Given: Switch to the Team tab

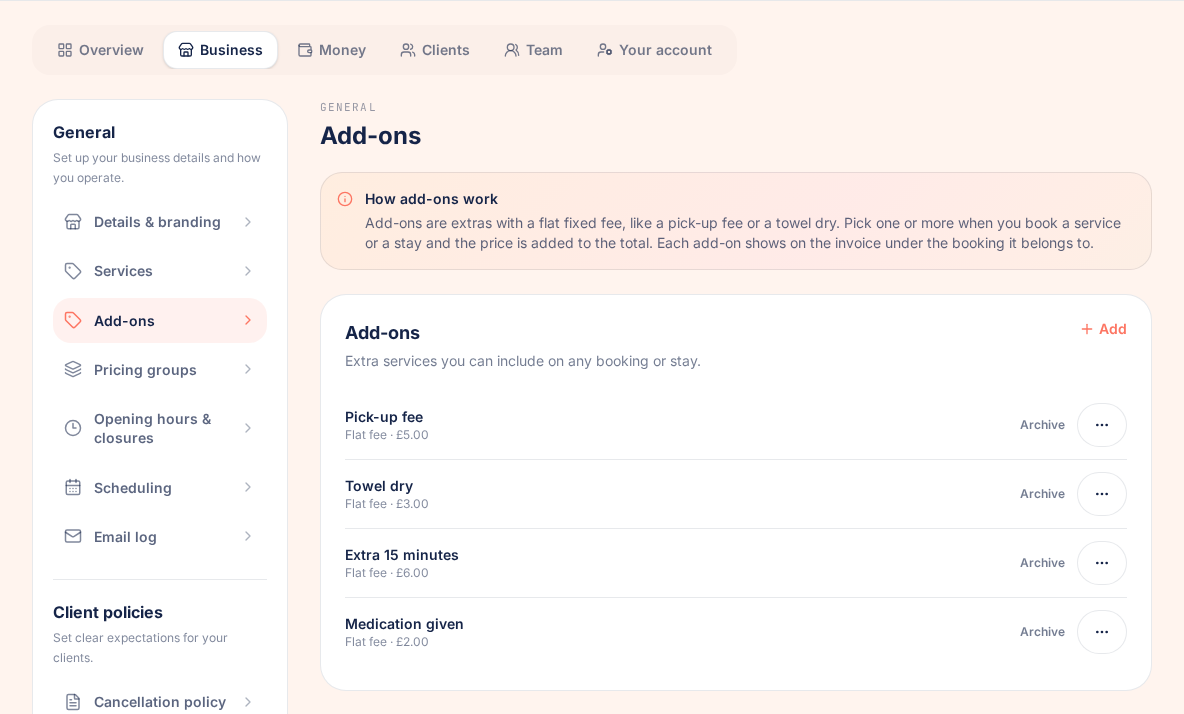Looking at the screenshot, I should pos(534,50).
